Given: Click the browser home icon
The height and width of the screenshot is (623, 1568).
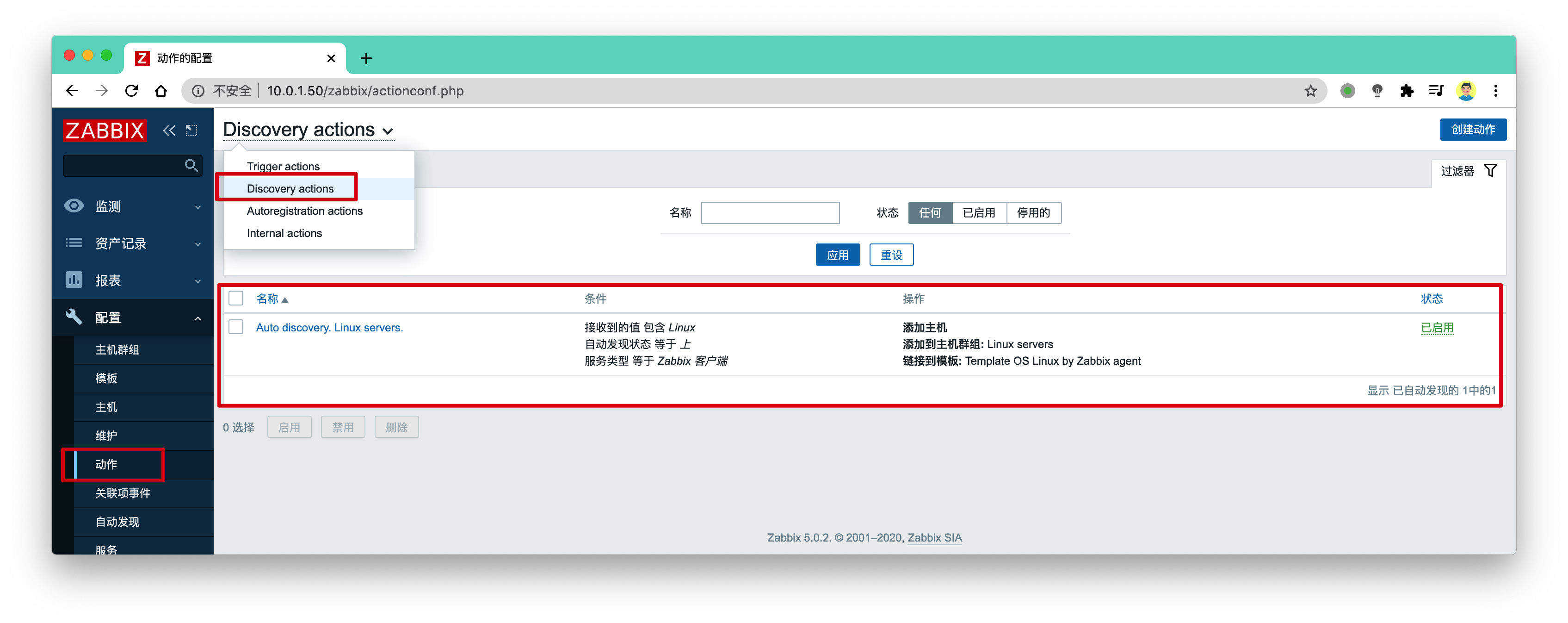Looking at the screenshot, I should pyautogui.click(x=161, y=91).
